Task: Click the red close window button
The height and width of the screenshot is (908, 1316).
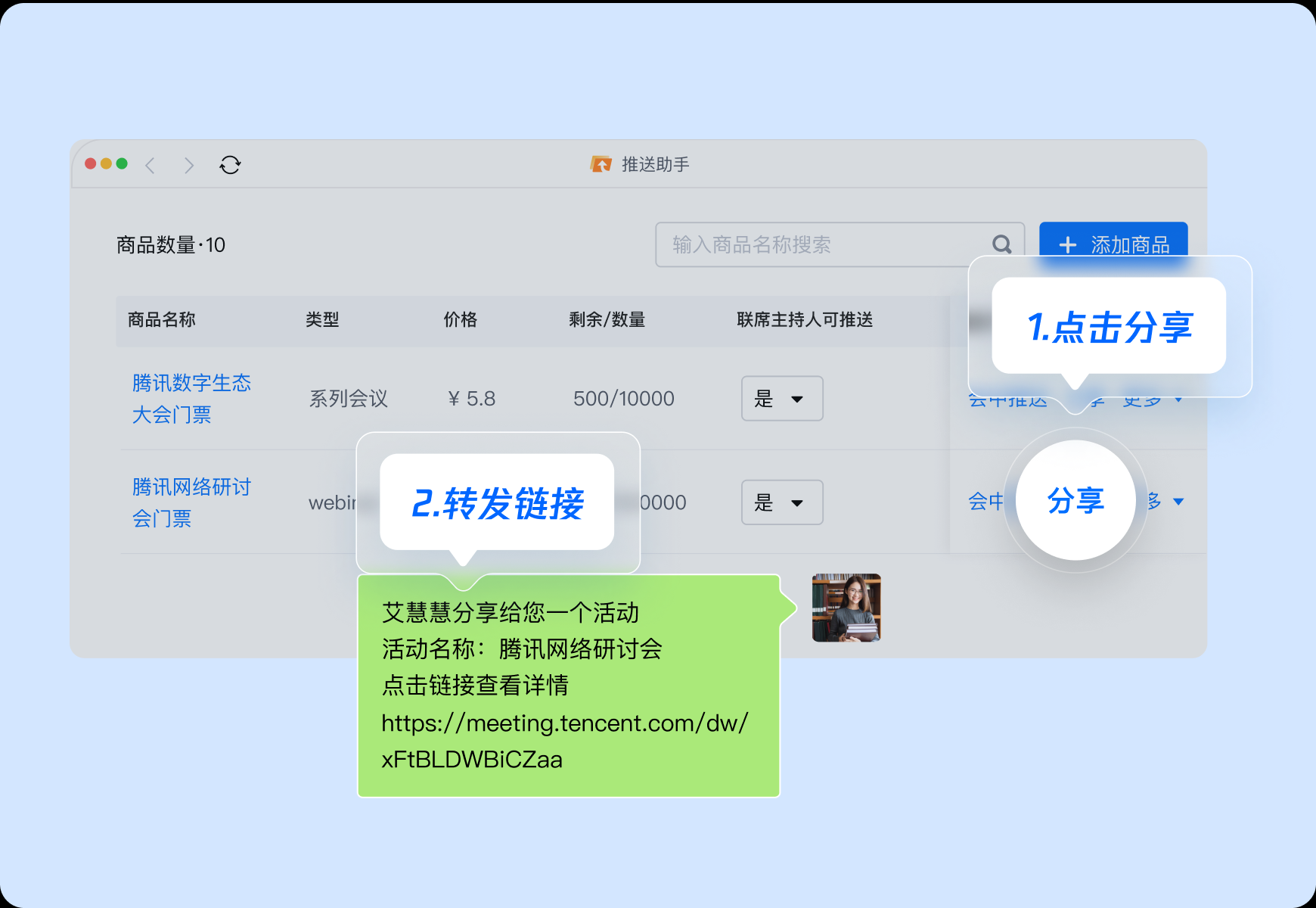Action: point(91,163)
